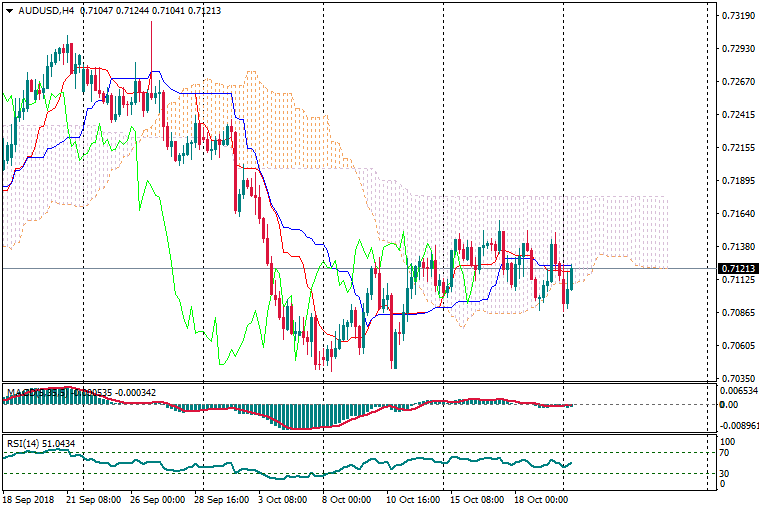Click the 0.71640 price scale value
Viewport: 759px width, 511px height.
click(x=736, y=214)
